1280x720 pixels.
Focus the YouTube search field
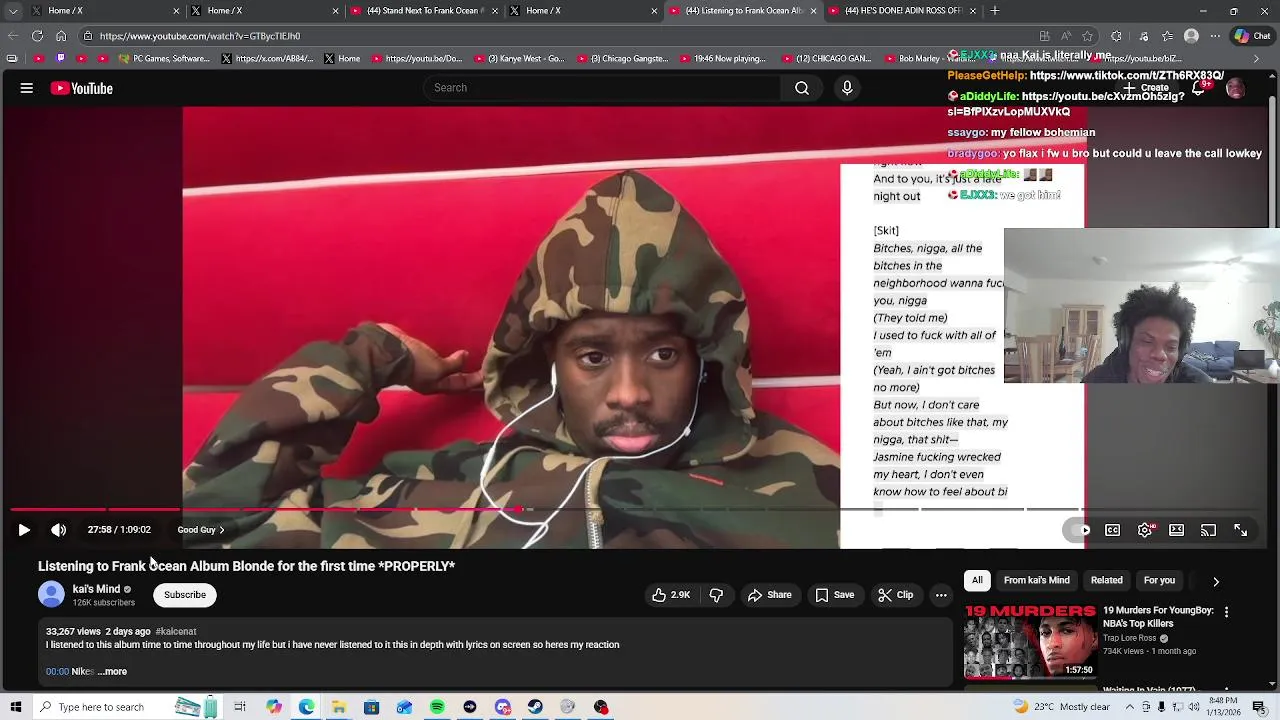click(x=600, y=88)
